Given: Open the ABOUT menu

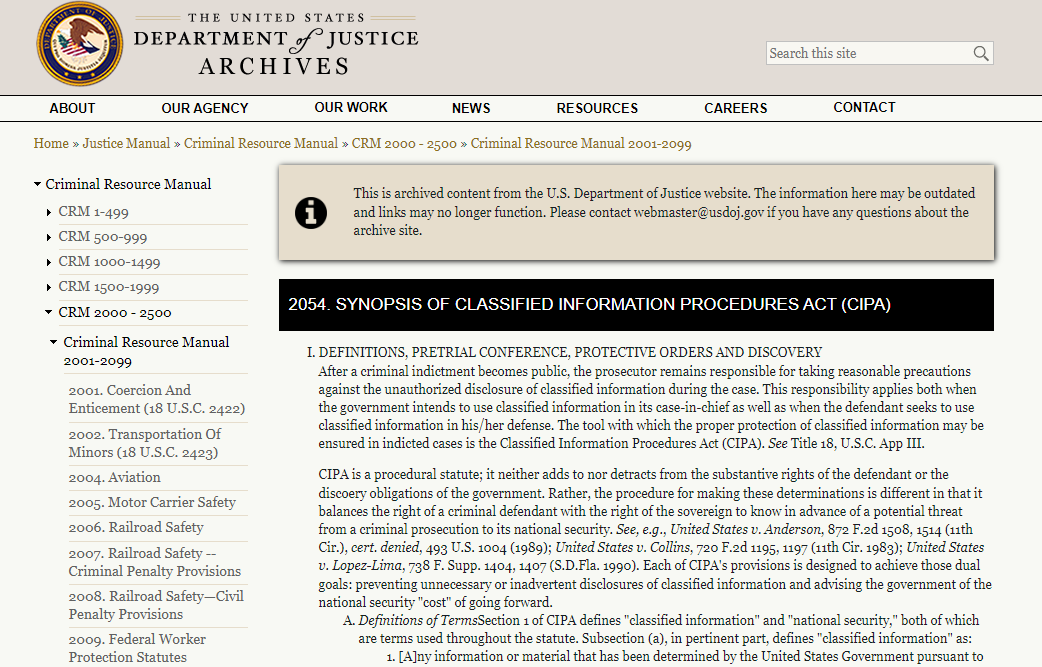Looking at the screenshot, I should [72, 108].
